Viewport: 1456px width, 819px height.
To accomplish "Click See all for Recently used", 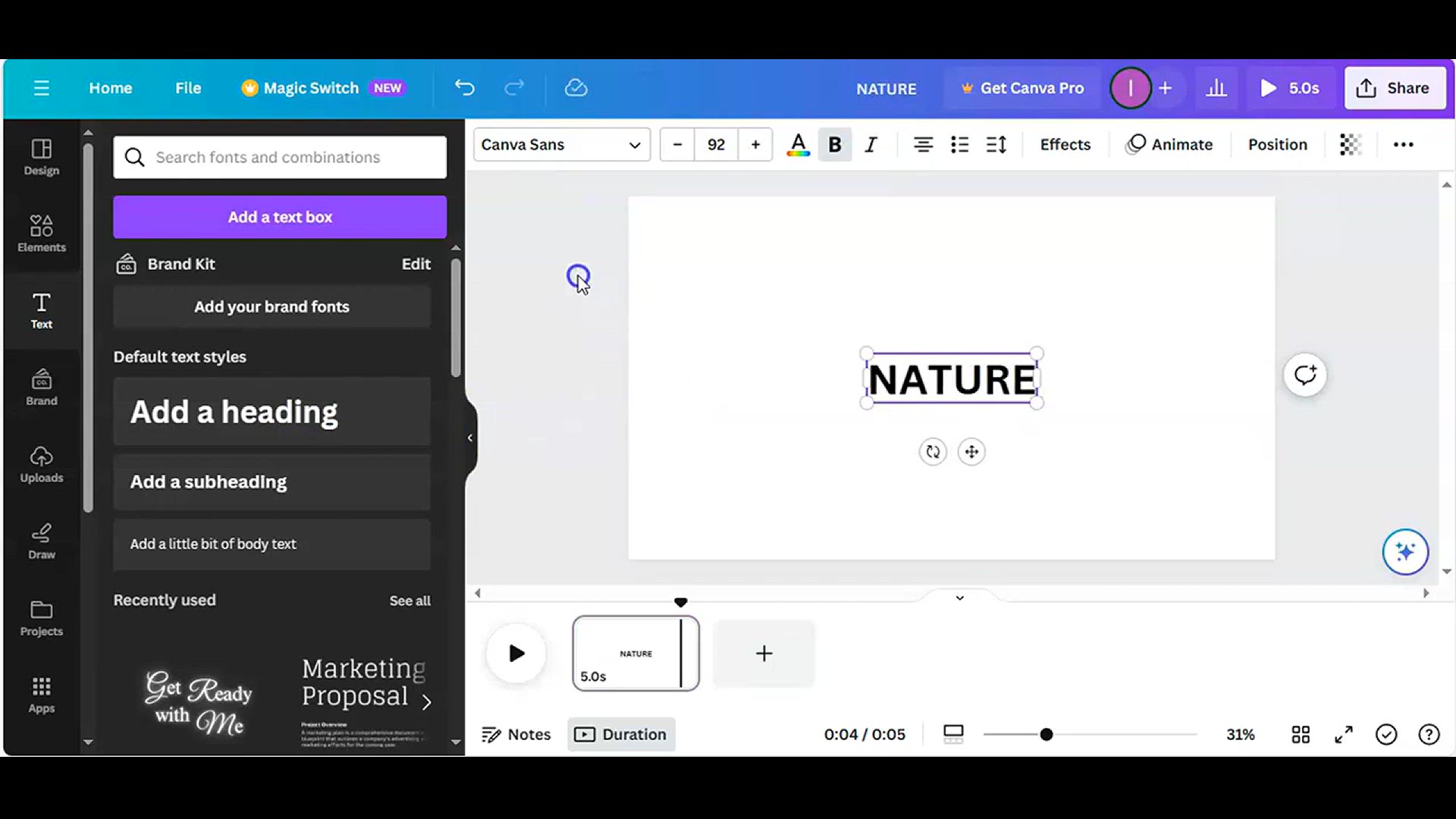I will (x=409, y=601).
